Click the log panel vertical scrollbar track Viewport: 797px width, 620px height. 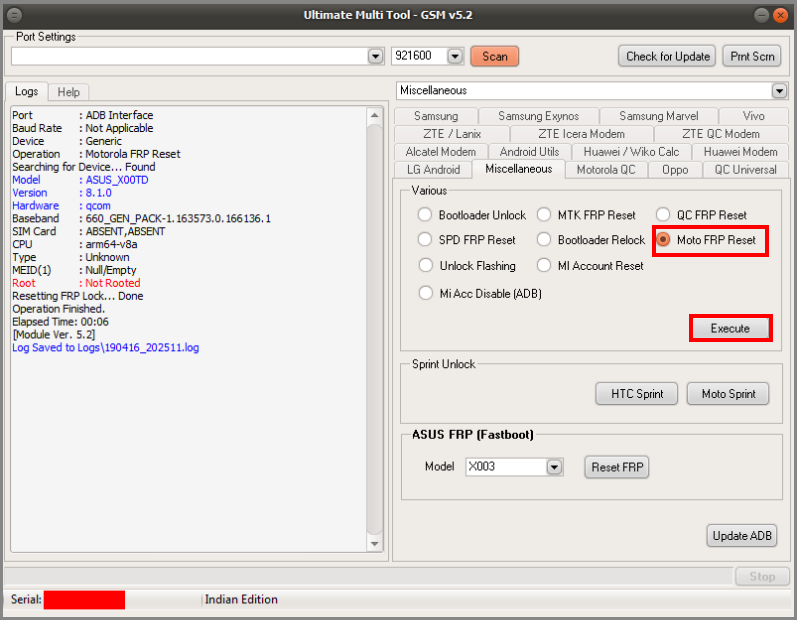(x=375, y=329)
